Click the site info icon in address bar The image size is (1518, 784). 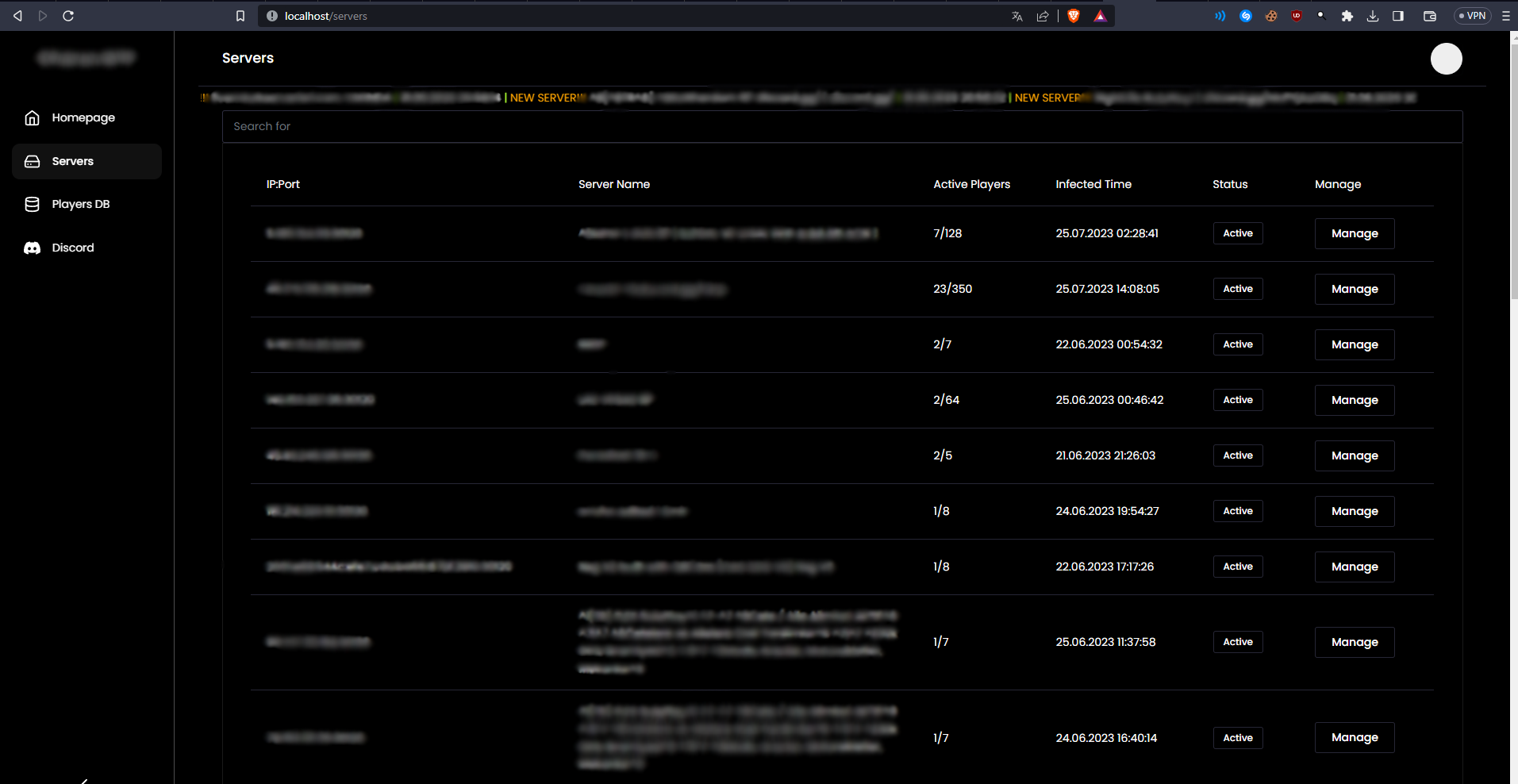pyautogui.click(x=272, y=16)
